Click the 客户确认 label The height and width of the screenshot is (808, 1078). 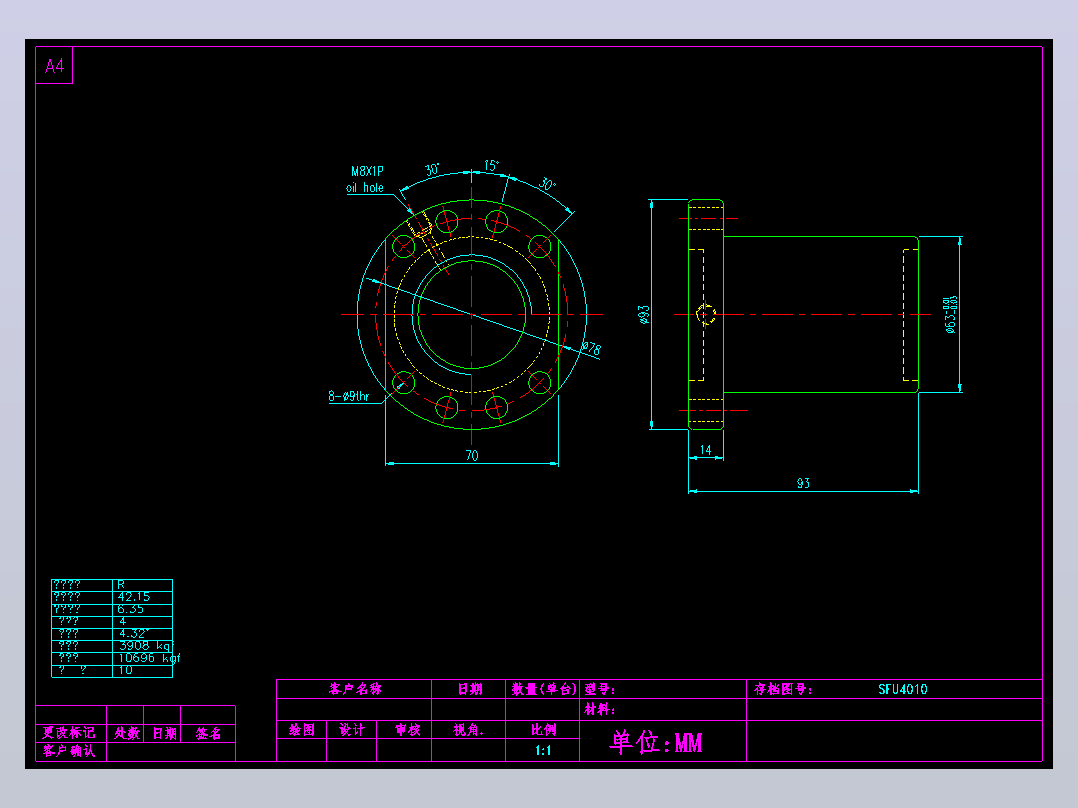click(69, 750)
